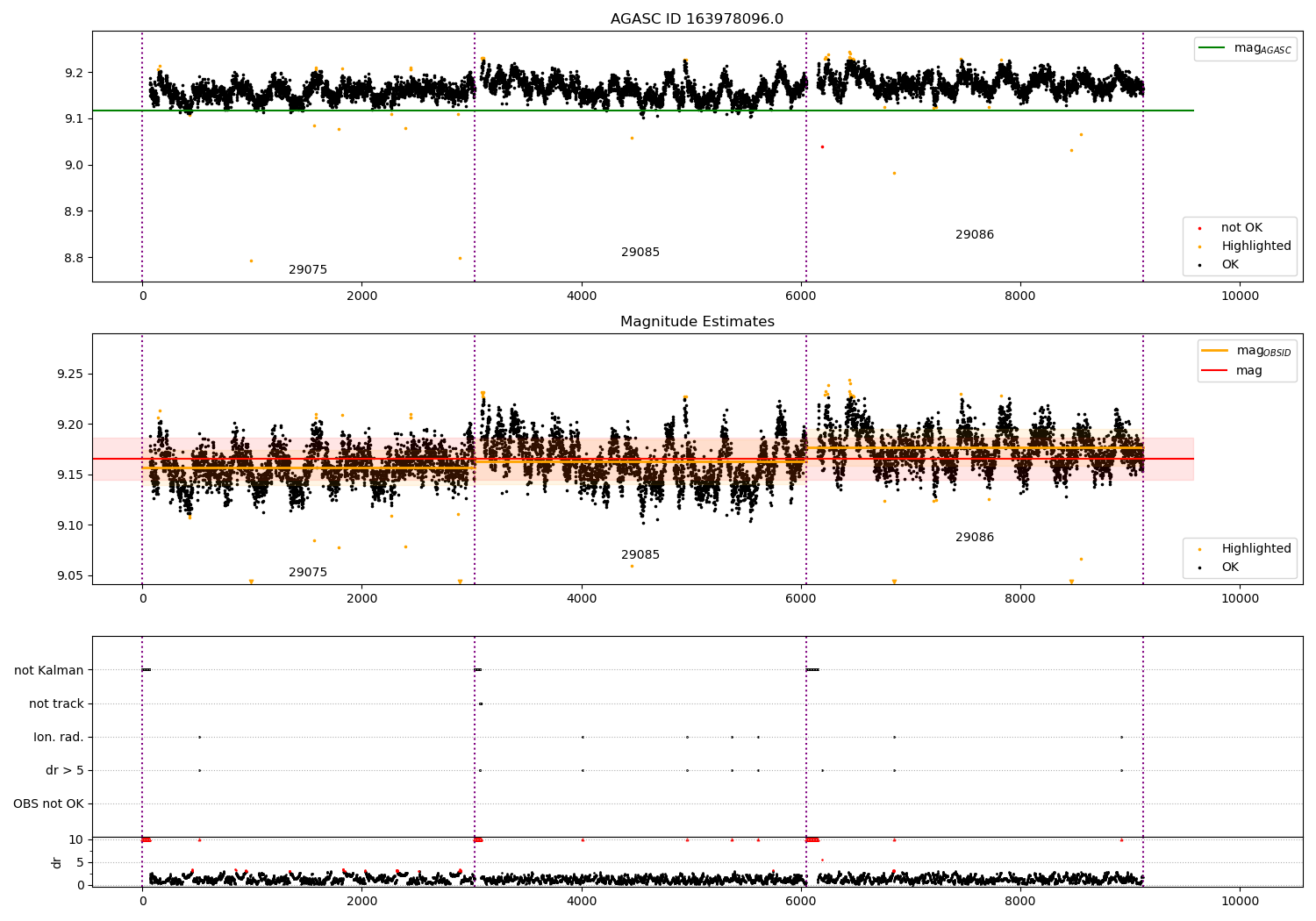Image resolution: width=1316 pixels, height=921 pixels.
Task: Click the 8000 x-tick label under the middle plot
Action: point(1020,599)
